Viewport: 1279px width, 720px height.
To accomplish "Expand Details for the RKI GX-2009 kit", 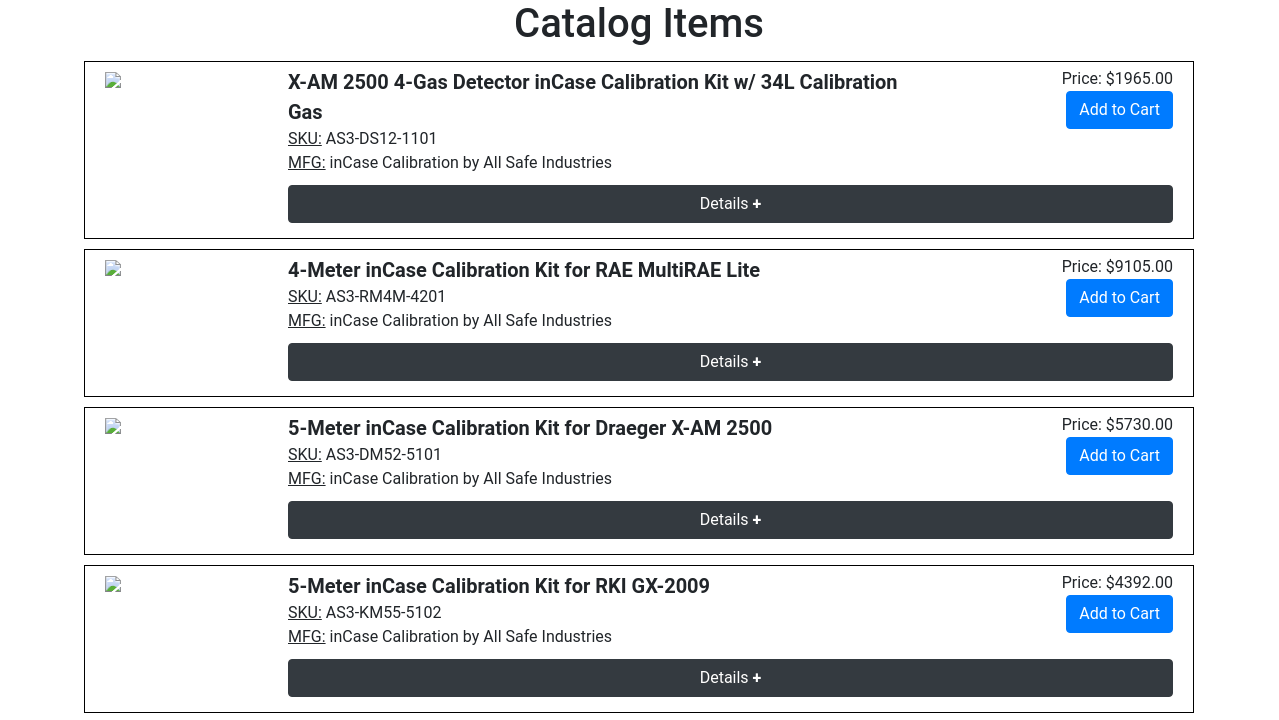I will [x=729, y=678].
